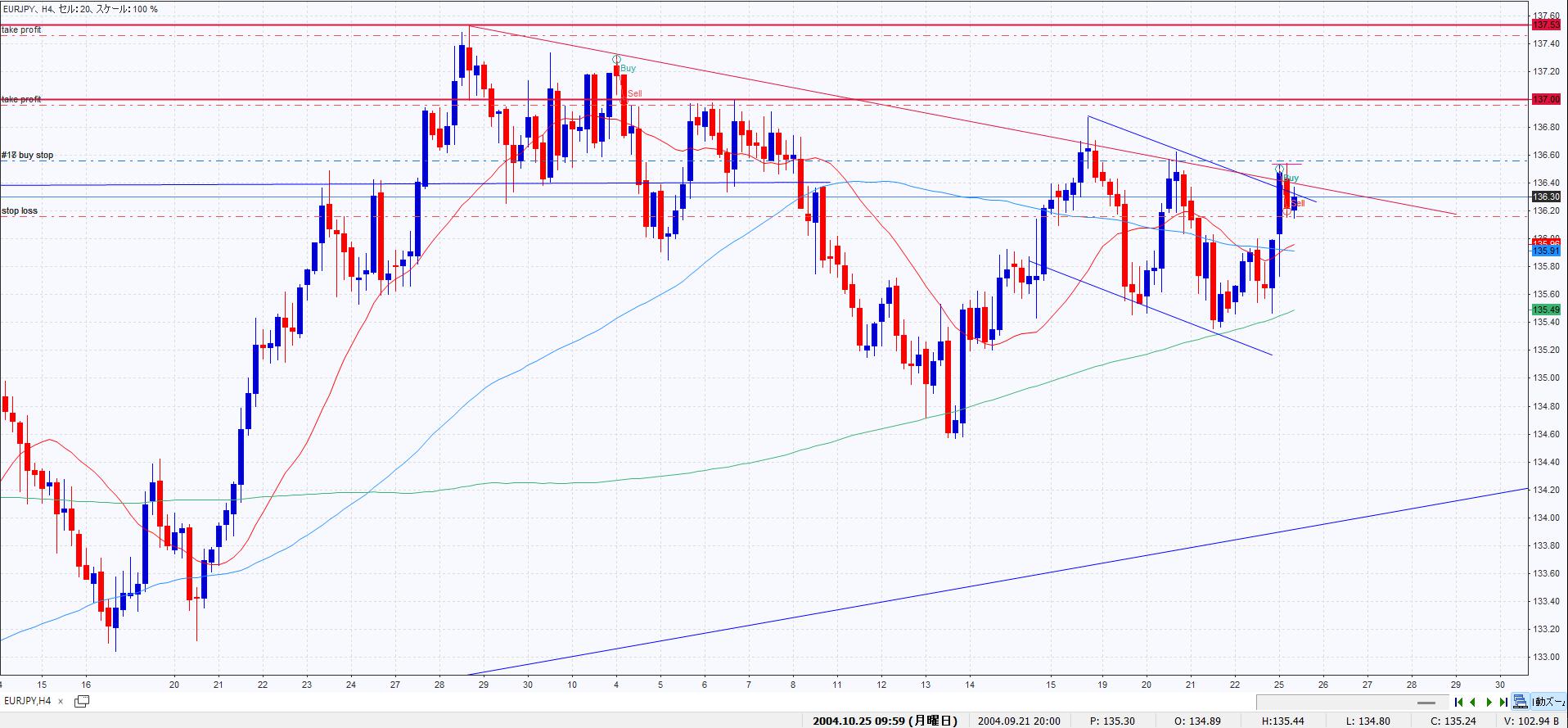Click the Sell marker near October 4
This screenshot has width=1568, height=728.
[634, 94]
